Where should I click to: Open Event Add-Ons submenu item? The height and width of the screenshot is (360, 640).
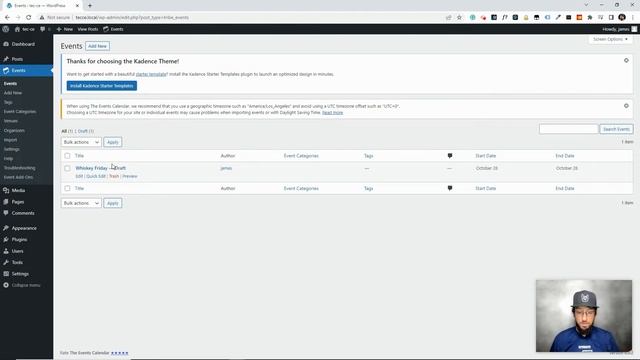(18, 177)
